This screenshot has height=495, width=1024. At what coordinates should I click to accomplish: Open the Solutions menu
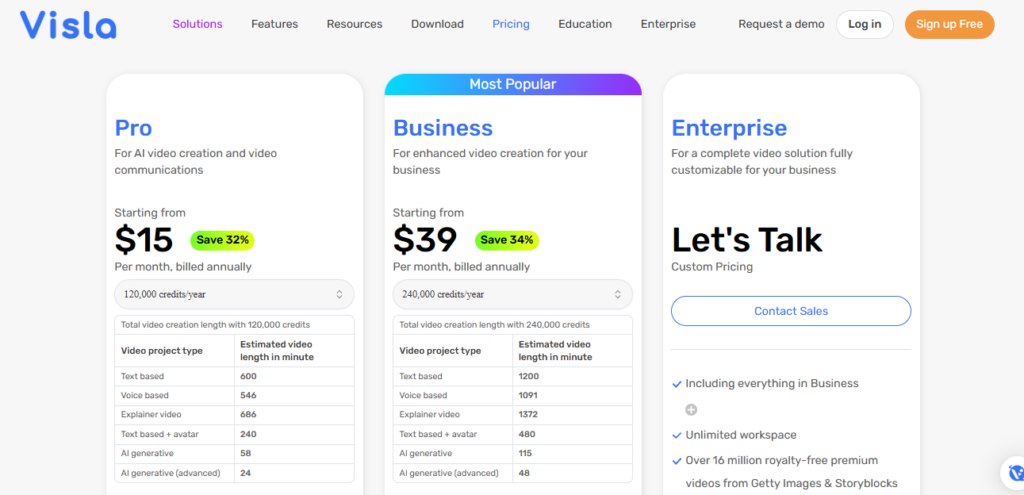[x=198, y=24]
